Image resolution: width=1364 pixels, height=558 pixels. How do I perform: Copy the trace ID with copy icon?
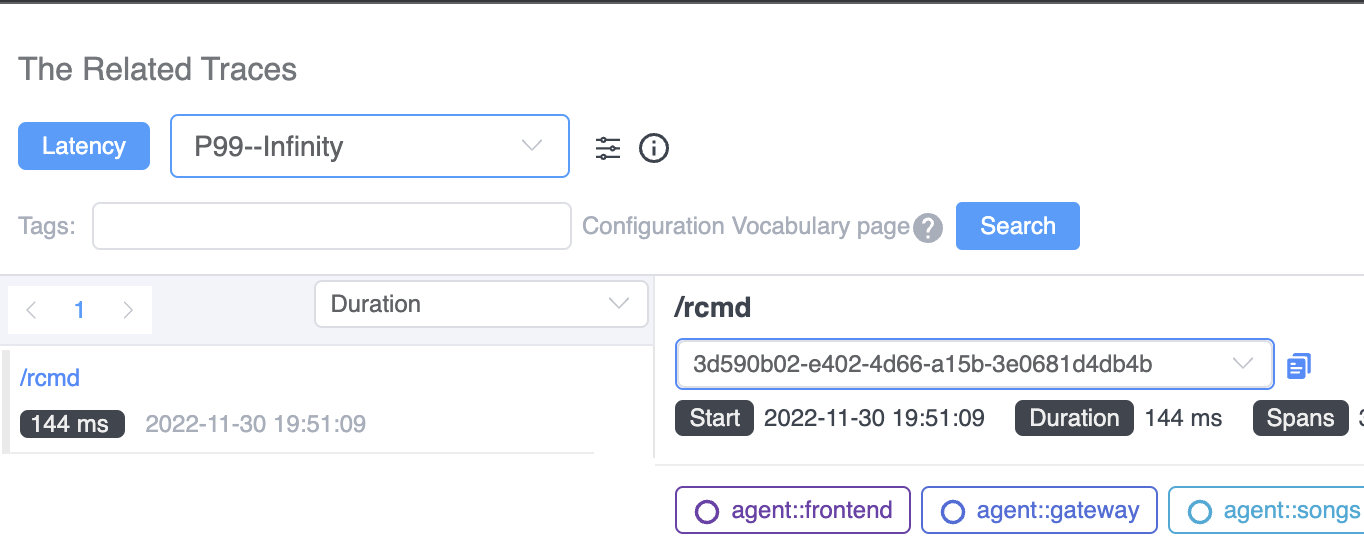1299,366
